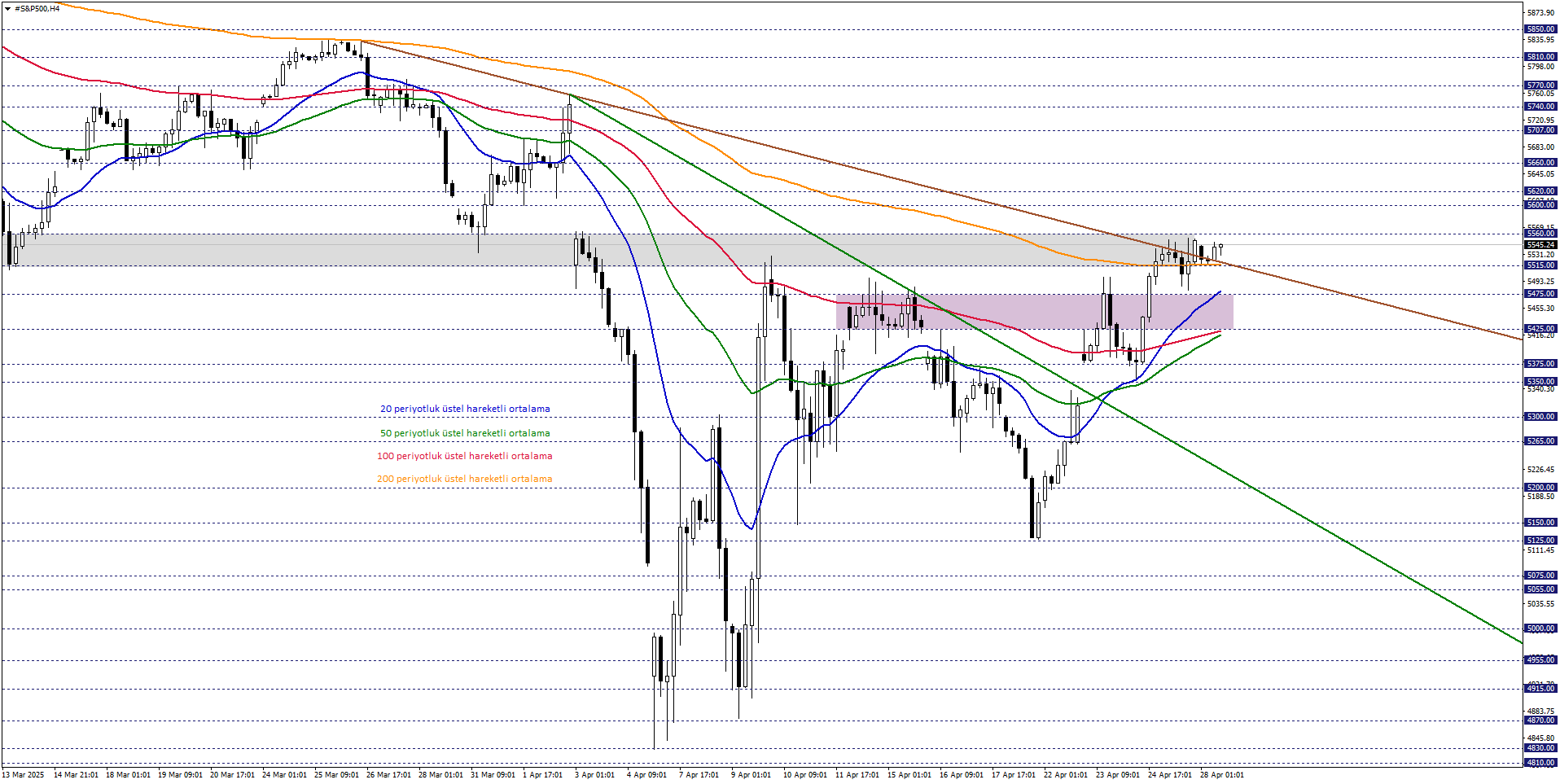Select the 5620.00 horizontal level tag
This screenshot has width=1560, height=784.
click(x=1540, y=191)
